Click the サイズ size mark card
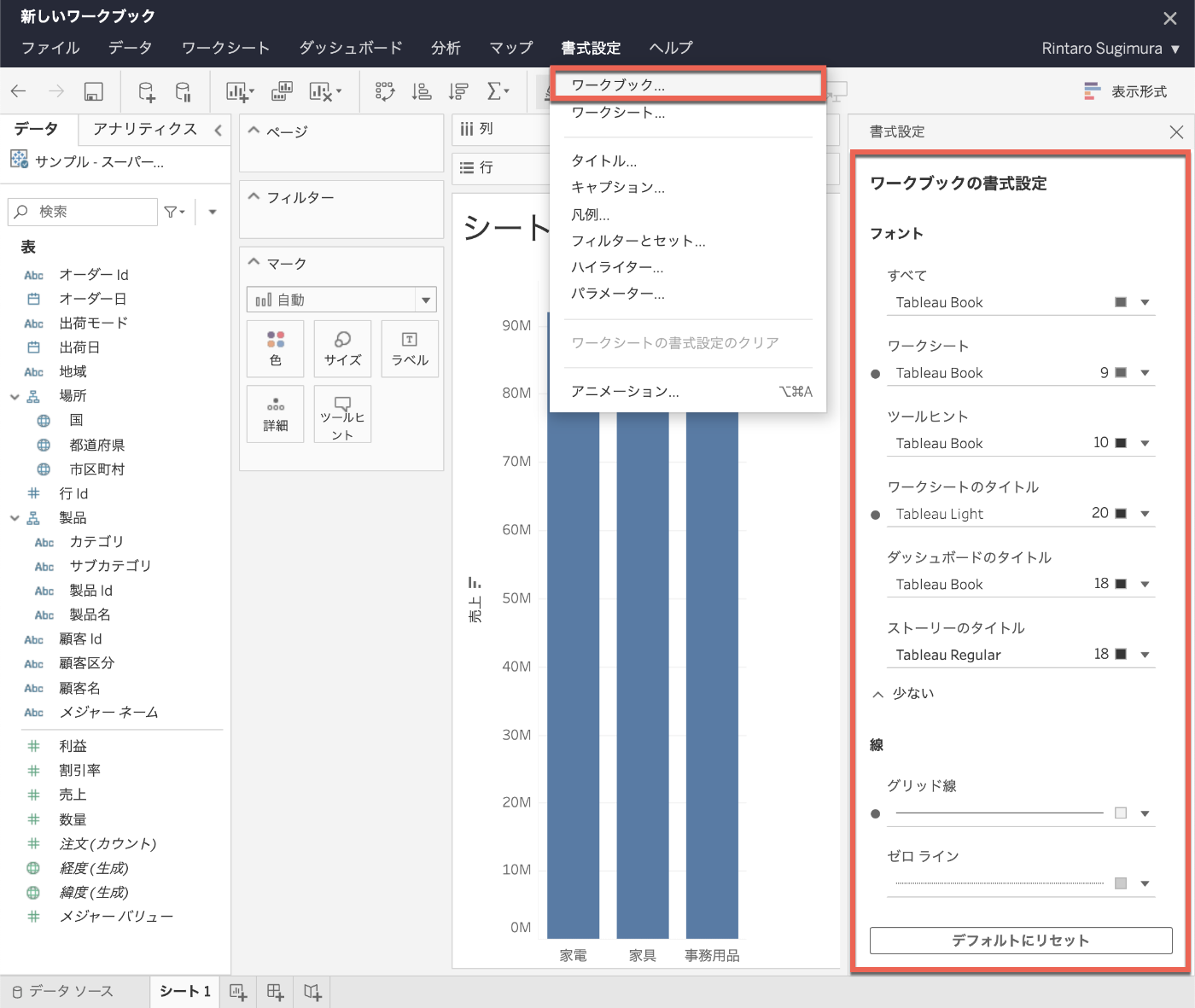 coord(342,348)
